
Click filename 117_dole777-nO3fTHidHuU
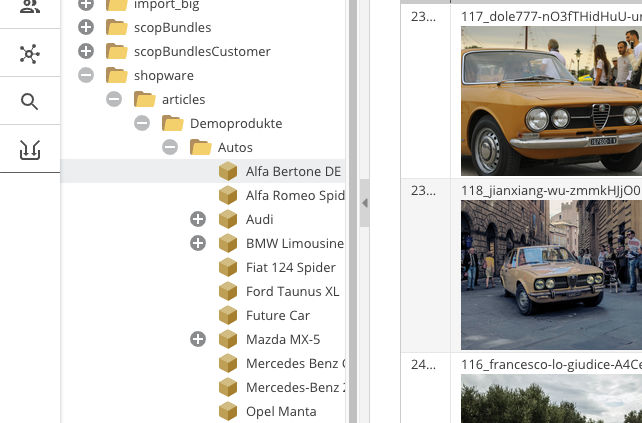coord(551,17)
